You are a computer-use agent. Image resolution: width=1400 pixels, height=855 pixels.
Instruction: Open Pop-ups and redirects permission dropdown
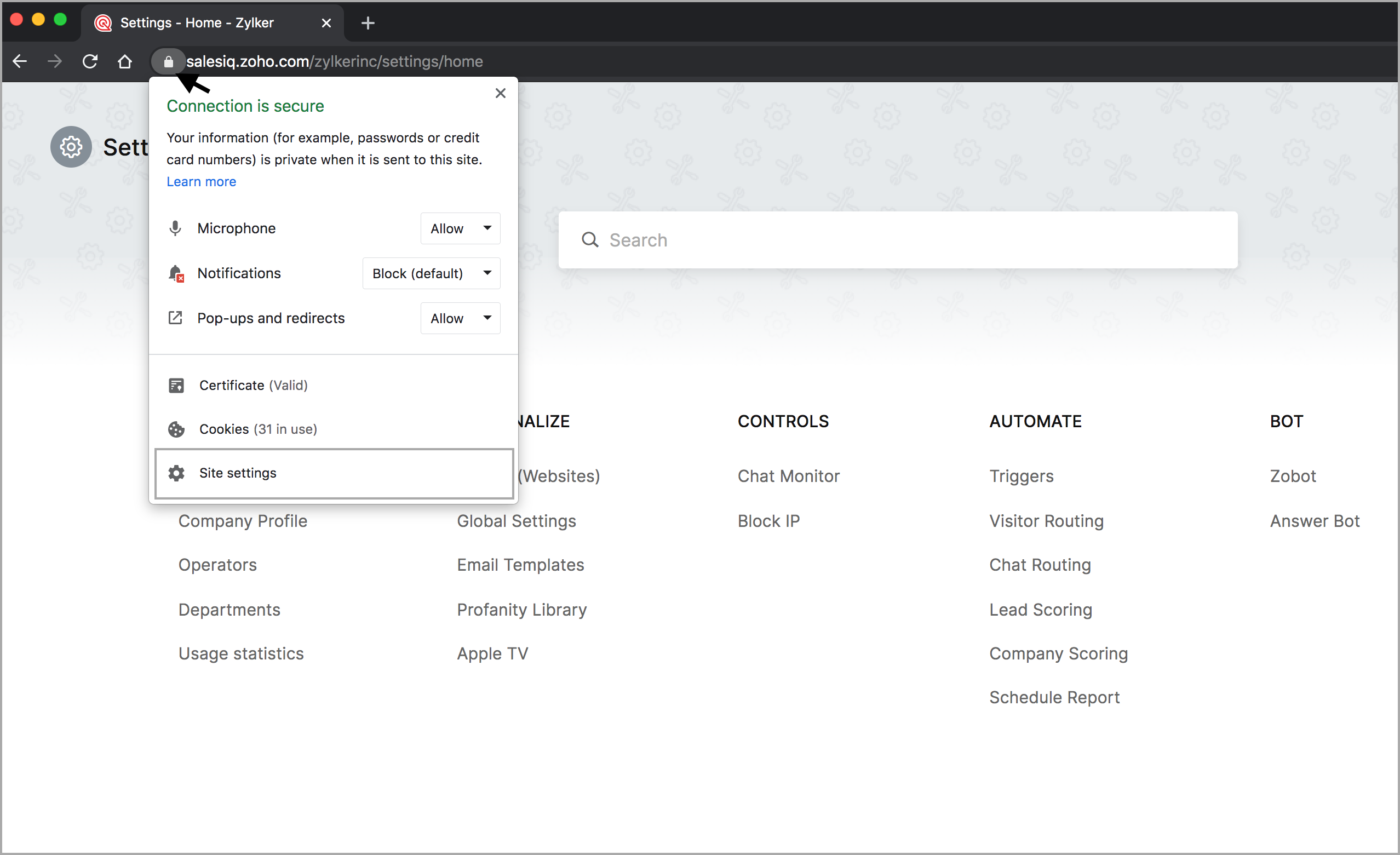click(460, 318)
